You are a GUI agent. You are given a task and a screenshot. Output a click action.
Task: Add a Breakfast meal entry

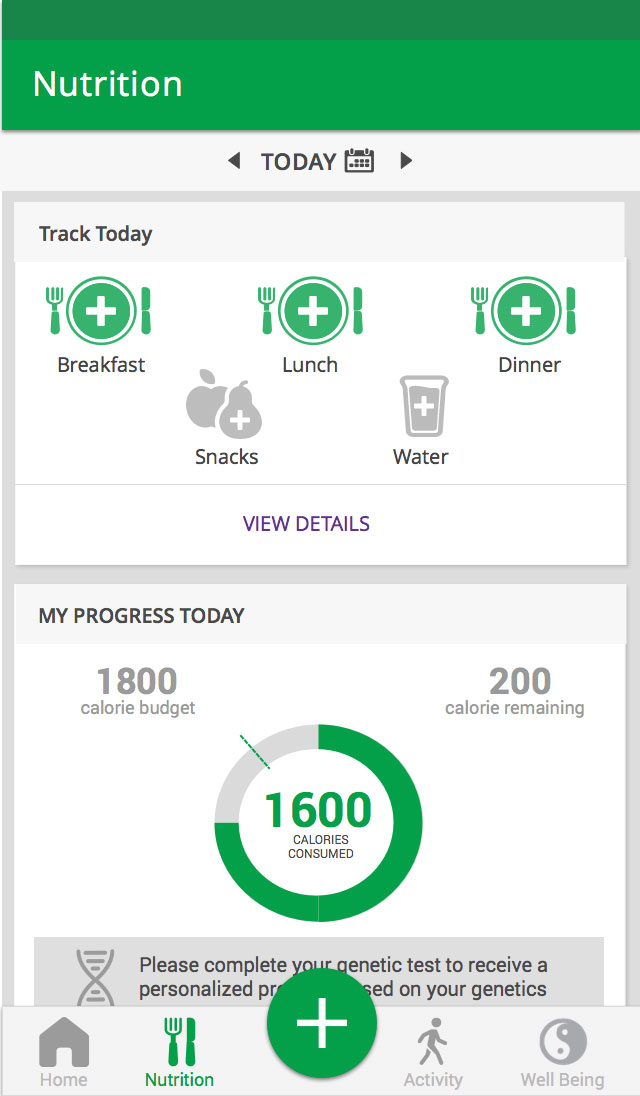pyautogui.click(x=101, y=310)
